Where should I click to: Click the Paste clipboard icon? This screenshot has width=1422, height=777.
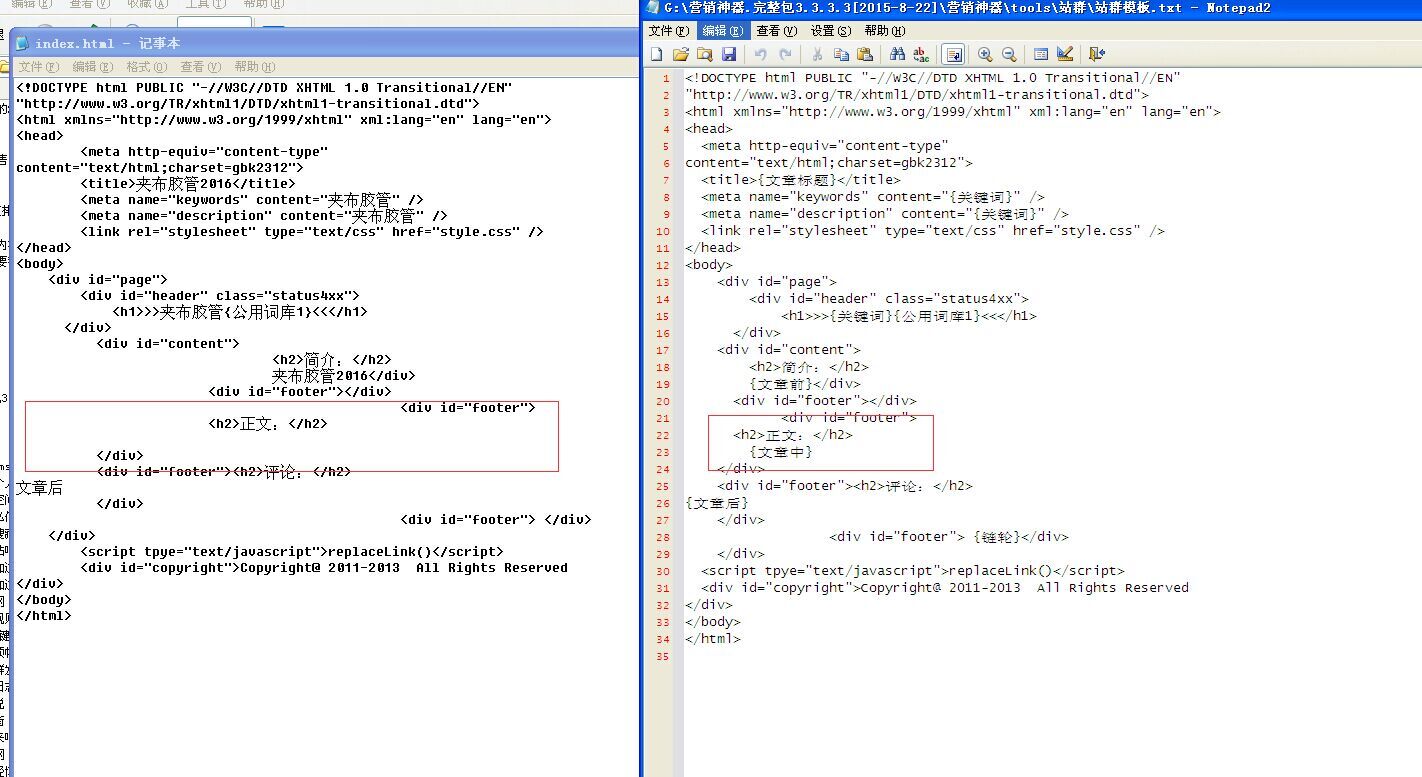[865, 54]
